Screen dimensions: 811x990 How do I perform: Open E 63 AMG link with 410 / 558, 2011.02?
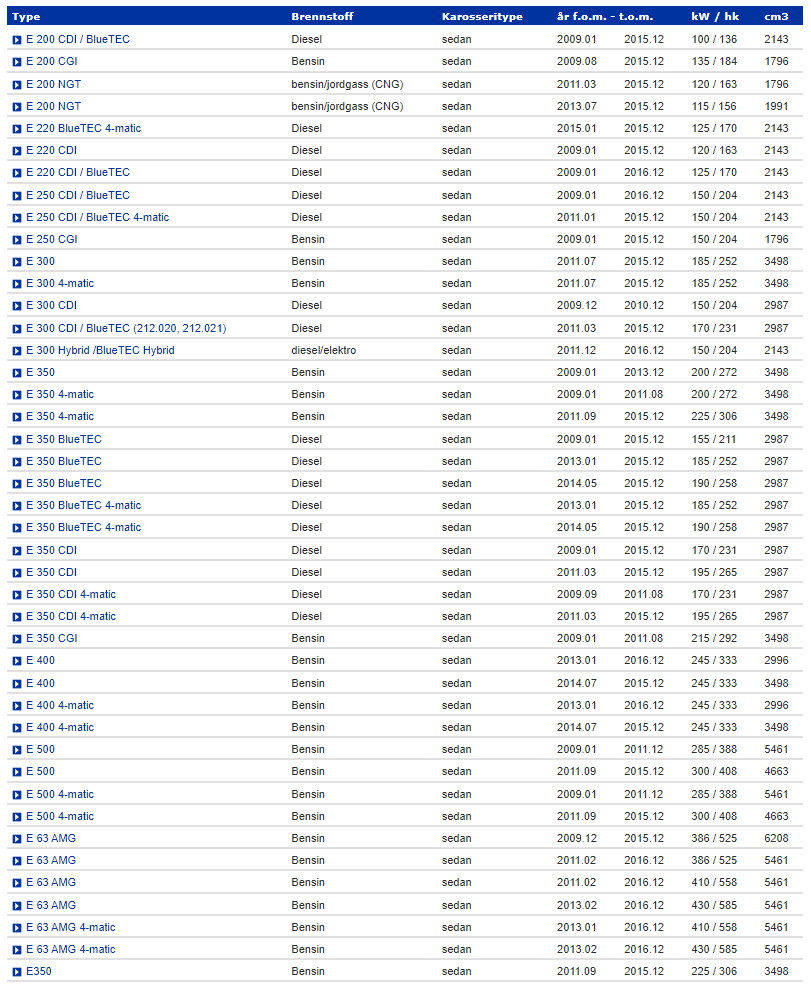coord(51,882)
